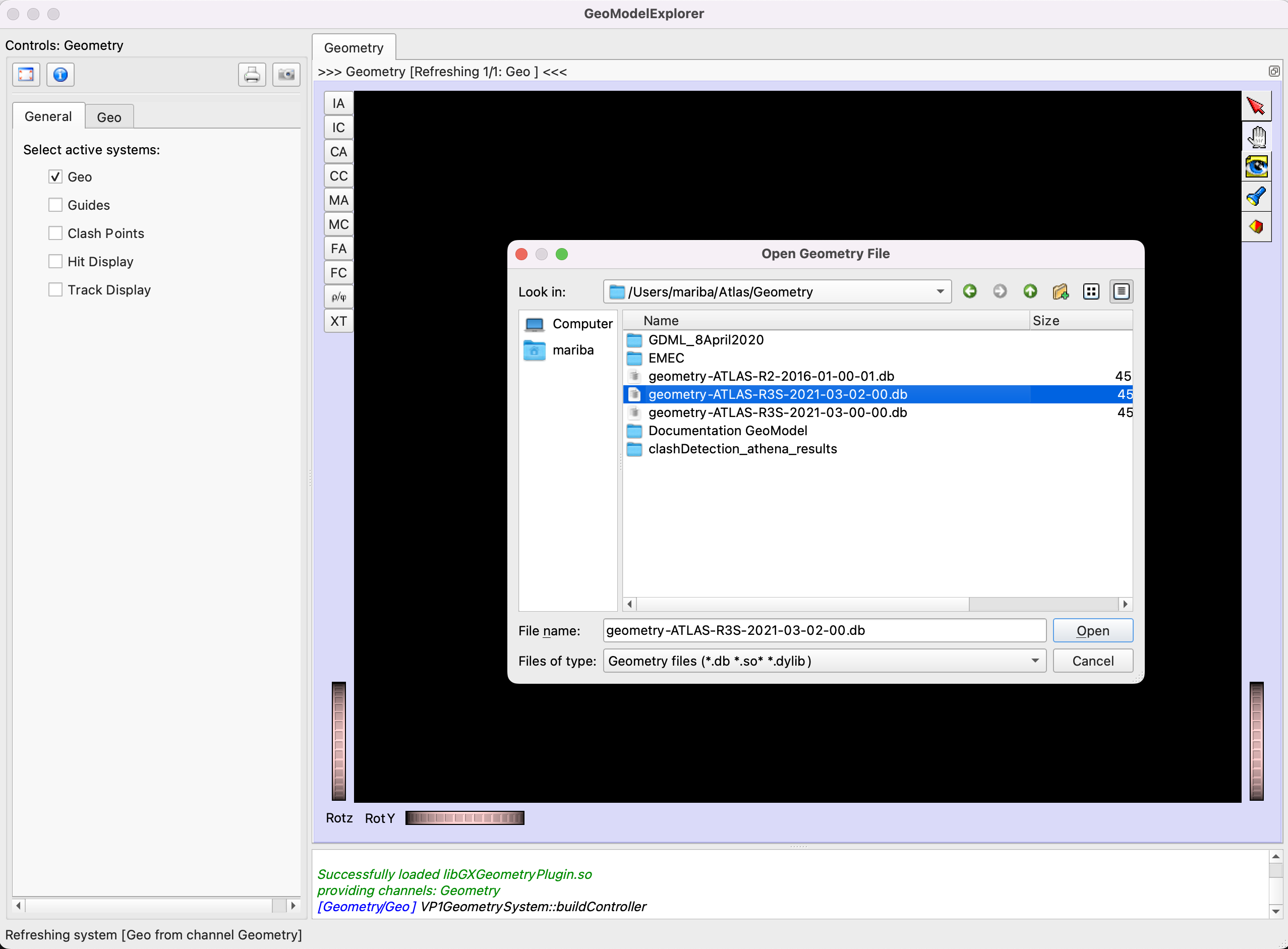Screen dimensions: 1288x949
Task: Click the Rotz label
Action: [x=339, y=818]
